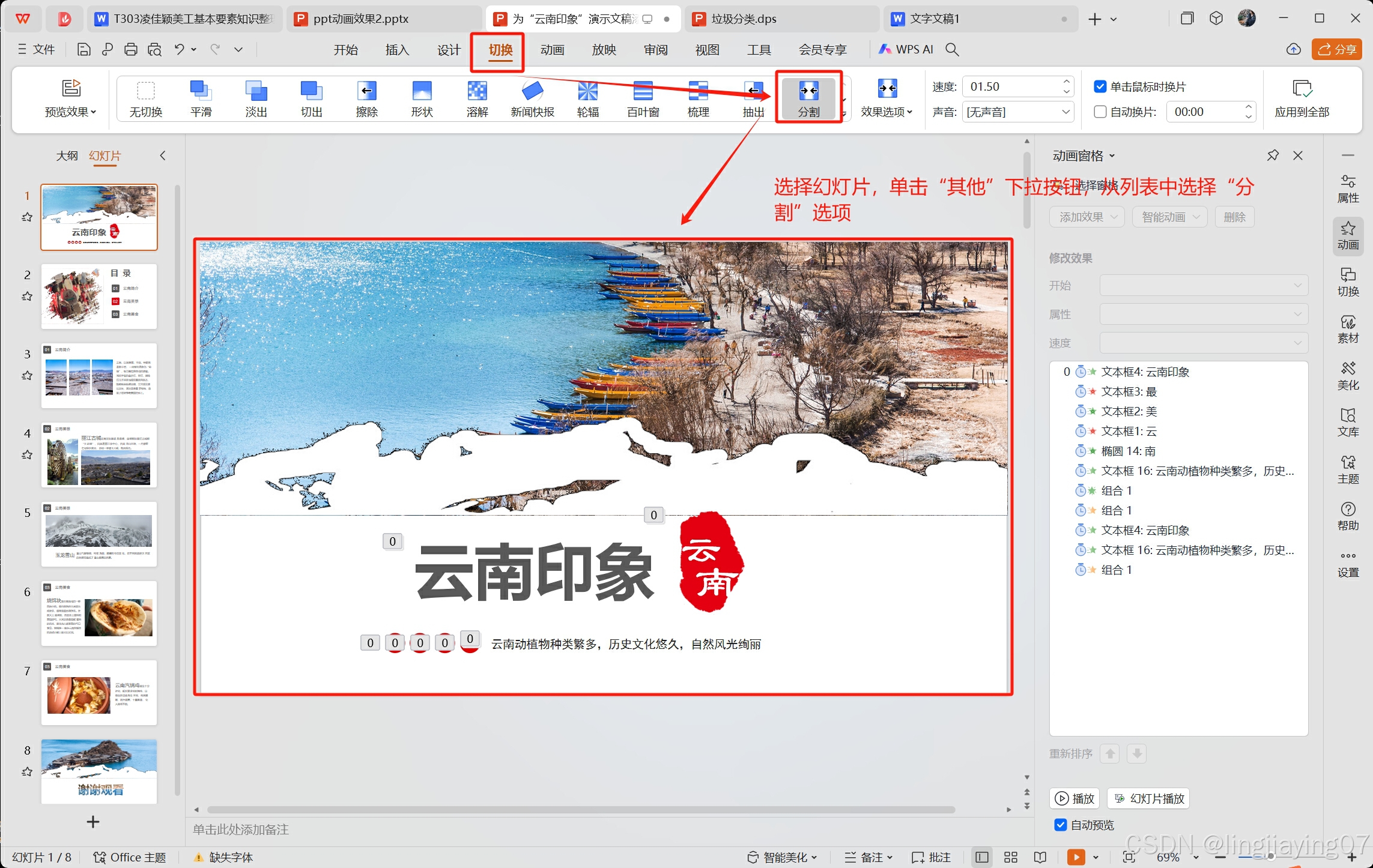Click the print icon in quick toolbar
1373x868 pixels.
(x=130, y=50)
